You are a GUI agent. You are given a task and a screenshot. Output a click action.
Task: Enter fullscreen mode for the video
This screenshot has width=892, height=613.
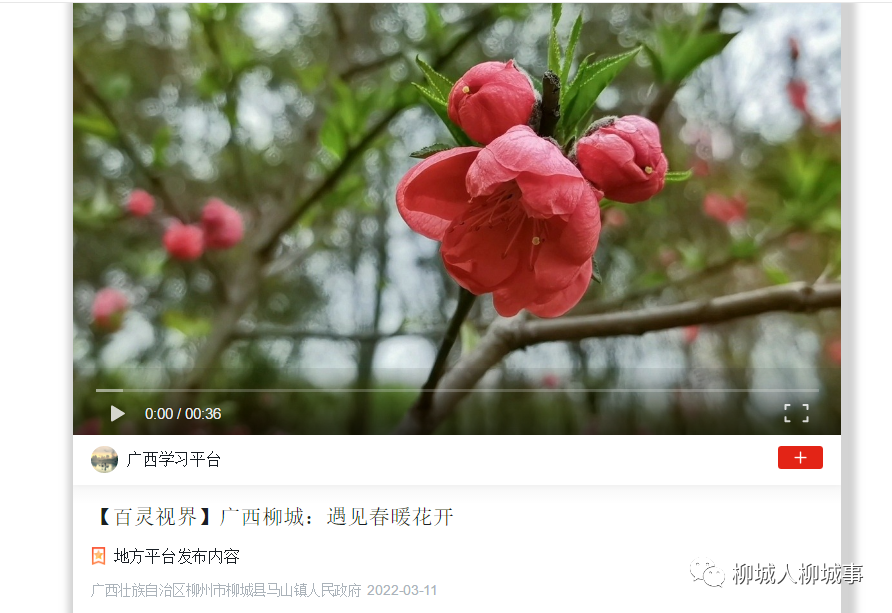(x=796, y=413)
